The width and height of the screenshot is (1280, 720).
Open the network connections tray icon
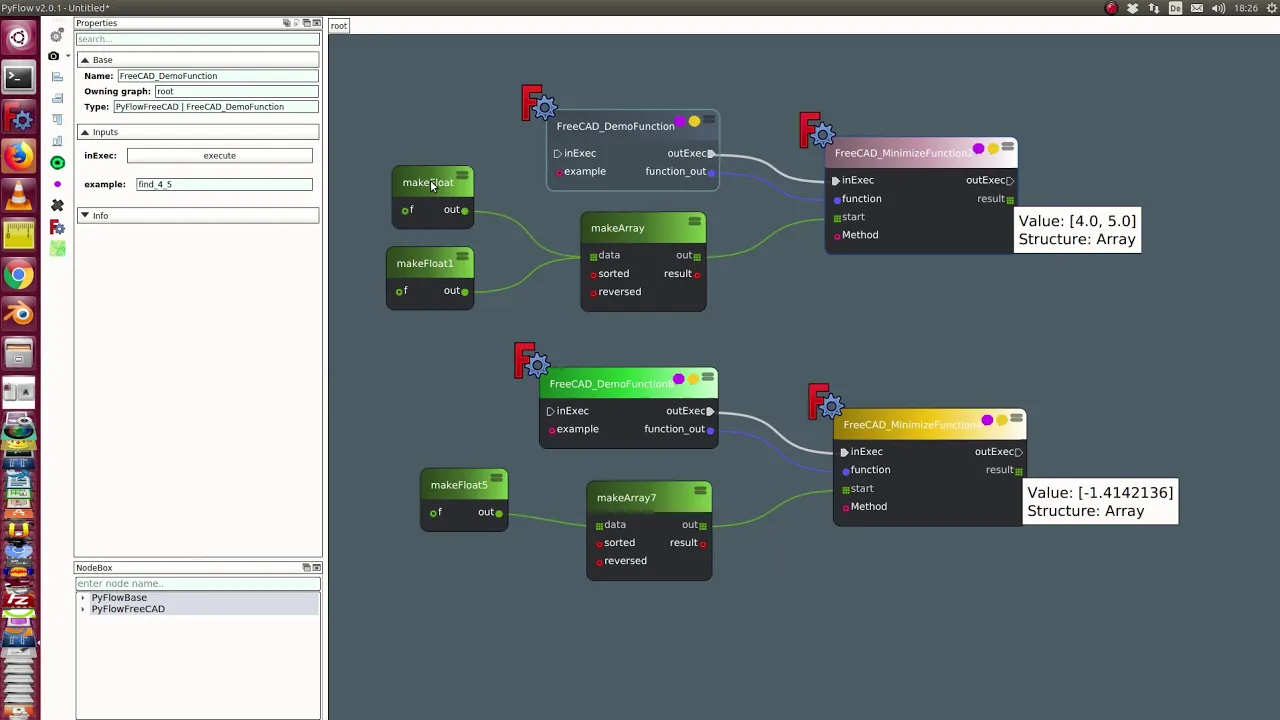1154,8
